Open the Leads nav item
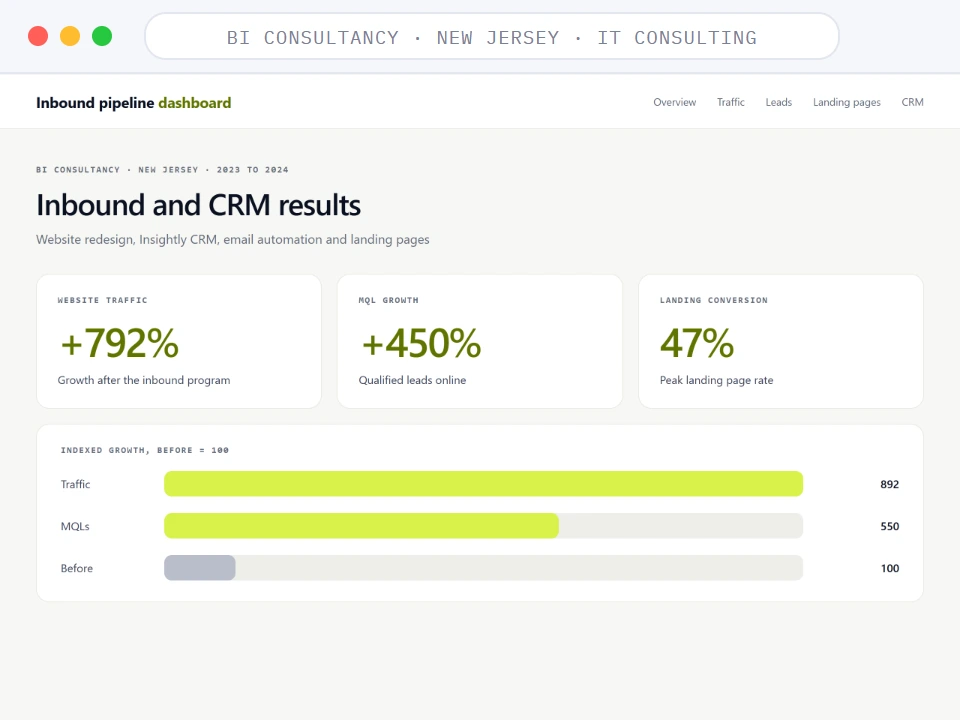 point(778,102)
